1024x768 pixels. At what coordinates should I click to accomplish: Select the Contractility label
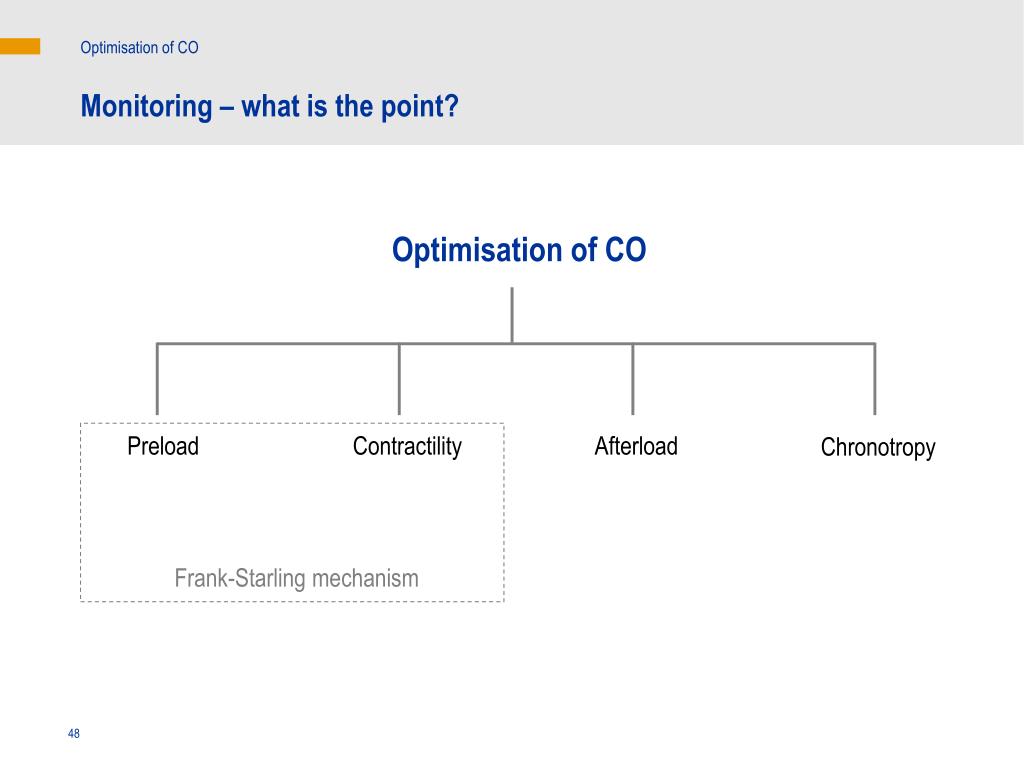coord(408,447)
